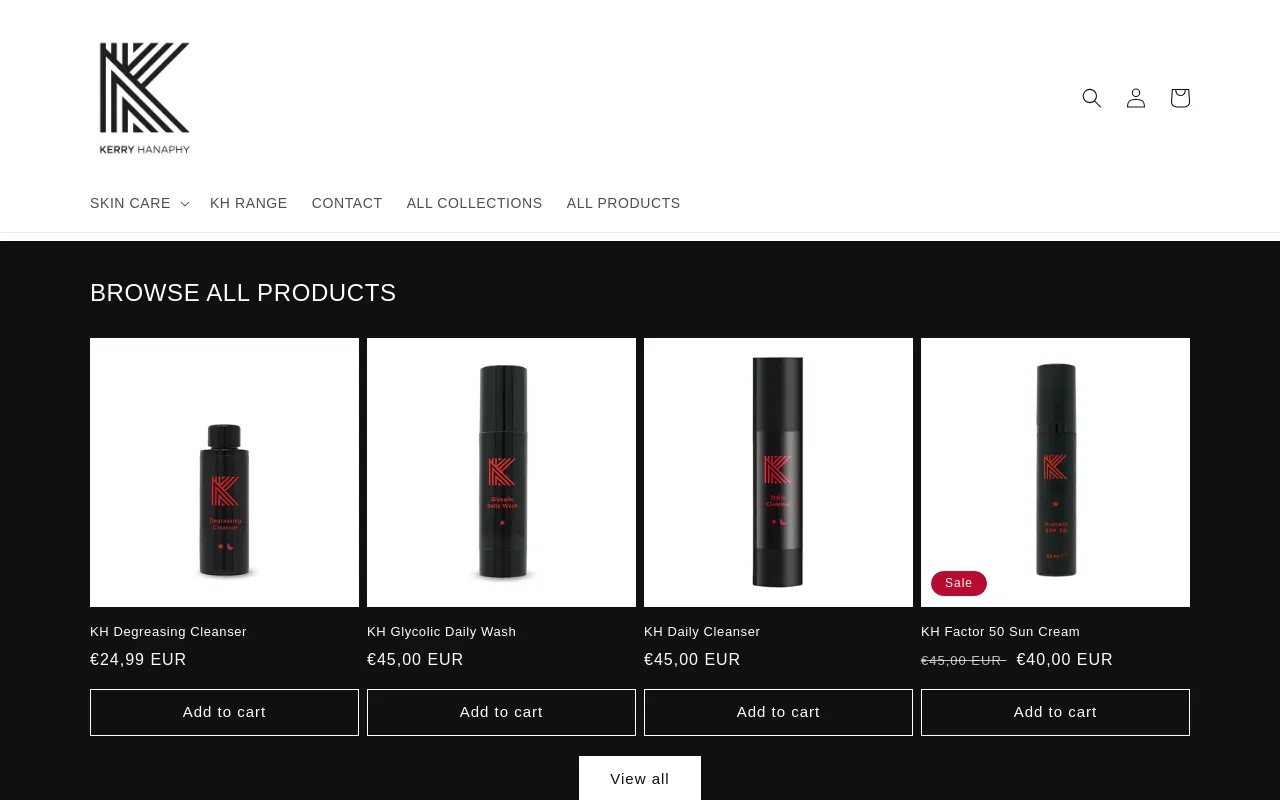Screen dimensions: 1280x800
Task: Click the KH Glycolic Daily Wash title link
Action: 442,632
